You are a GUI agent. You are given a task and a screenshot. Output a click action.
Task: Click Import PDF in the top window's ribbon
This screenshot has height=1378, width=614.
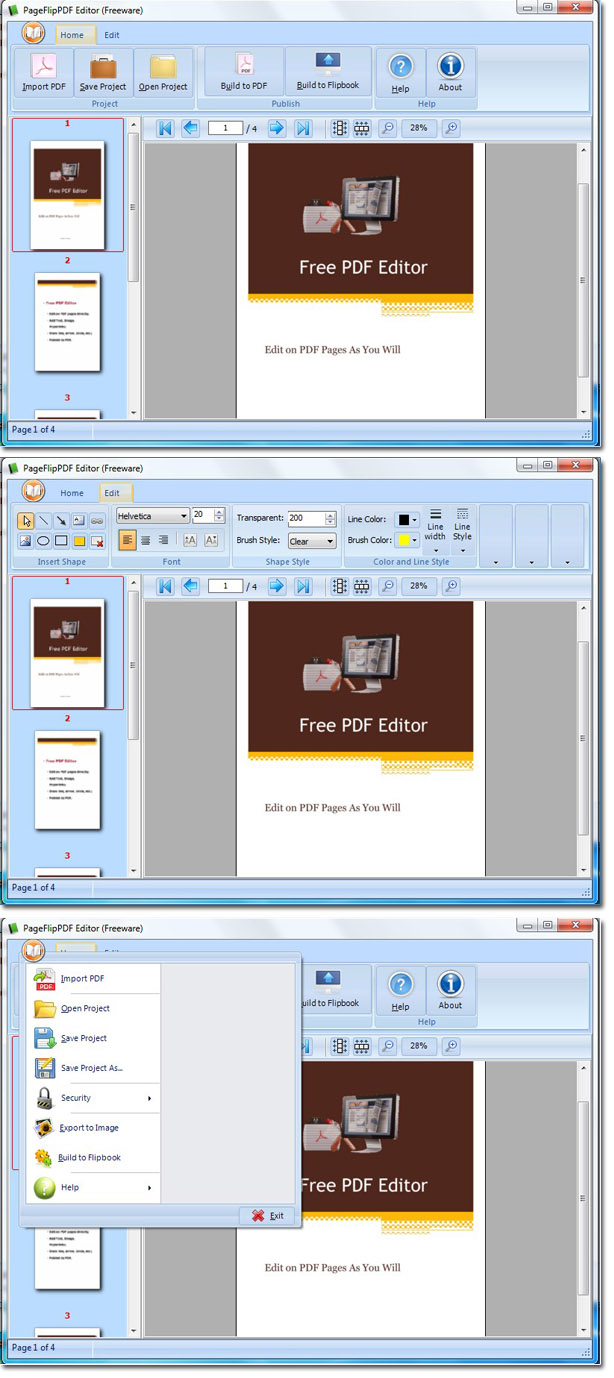[x=43, y=72]
